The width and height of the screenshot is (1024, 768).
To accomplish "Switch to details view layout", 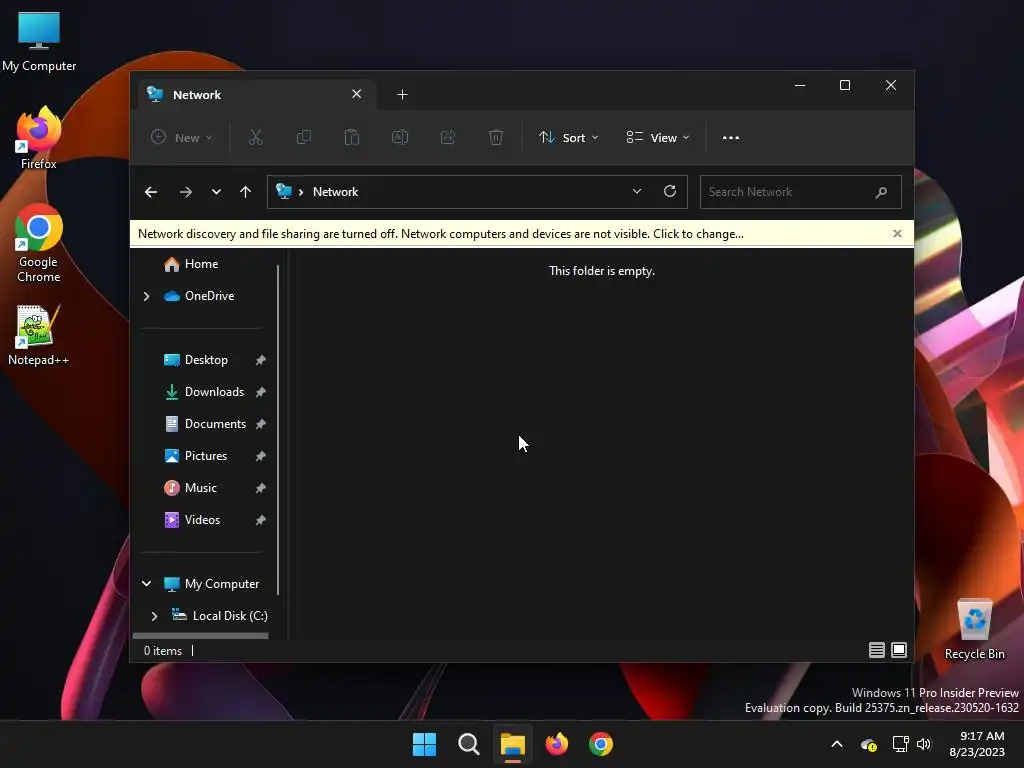I will 876,650.
